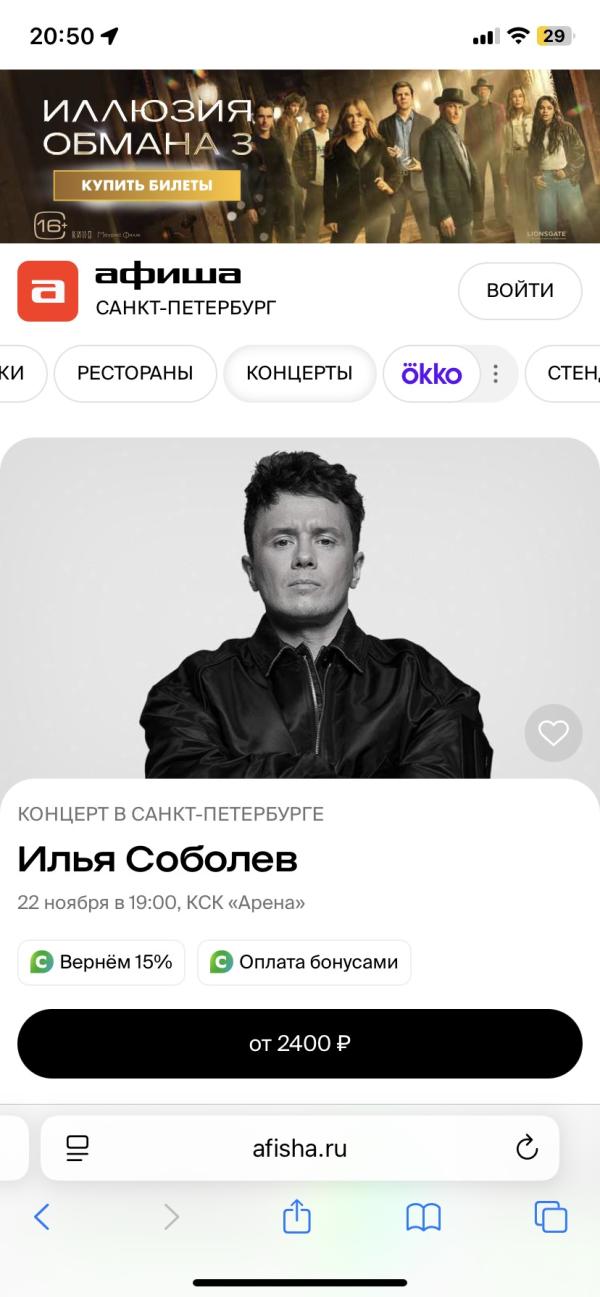Tap the afisha.ru address field

point(300,1149)
